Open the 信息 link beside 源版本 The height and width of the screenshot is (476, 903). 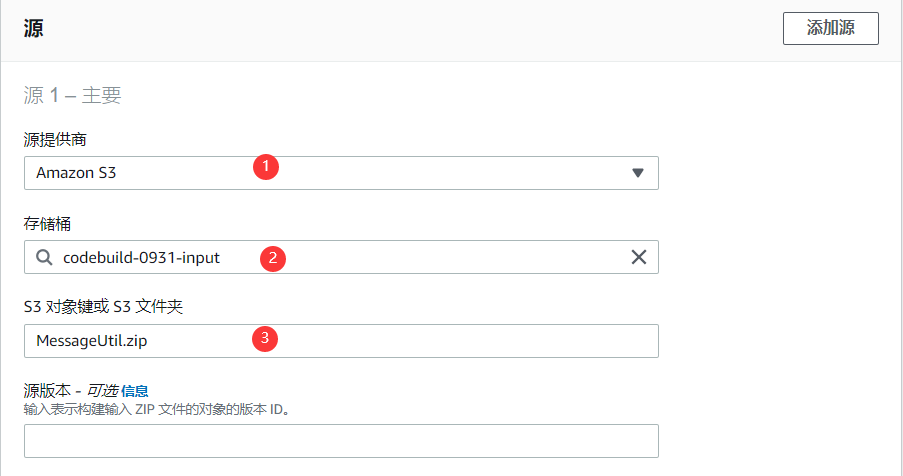[135, 391]
